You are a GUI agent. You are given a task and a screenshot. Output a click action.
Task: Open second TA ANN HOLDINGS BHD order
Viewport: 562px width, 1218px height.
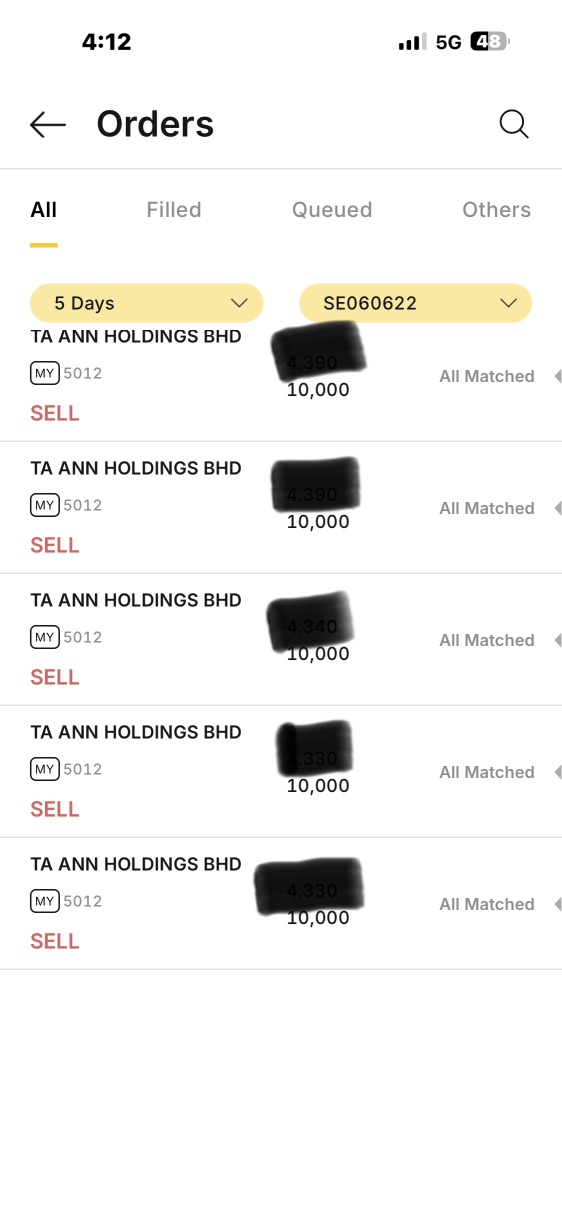(281, 507)
